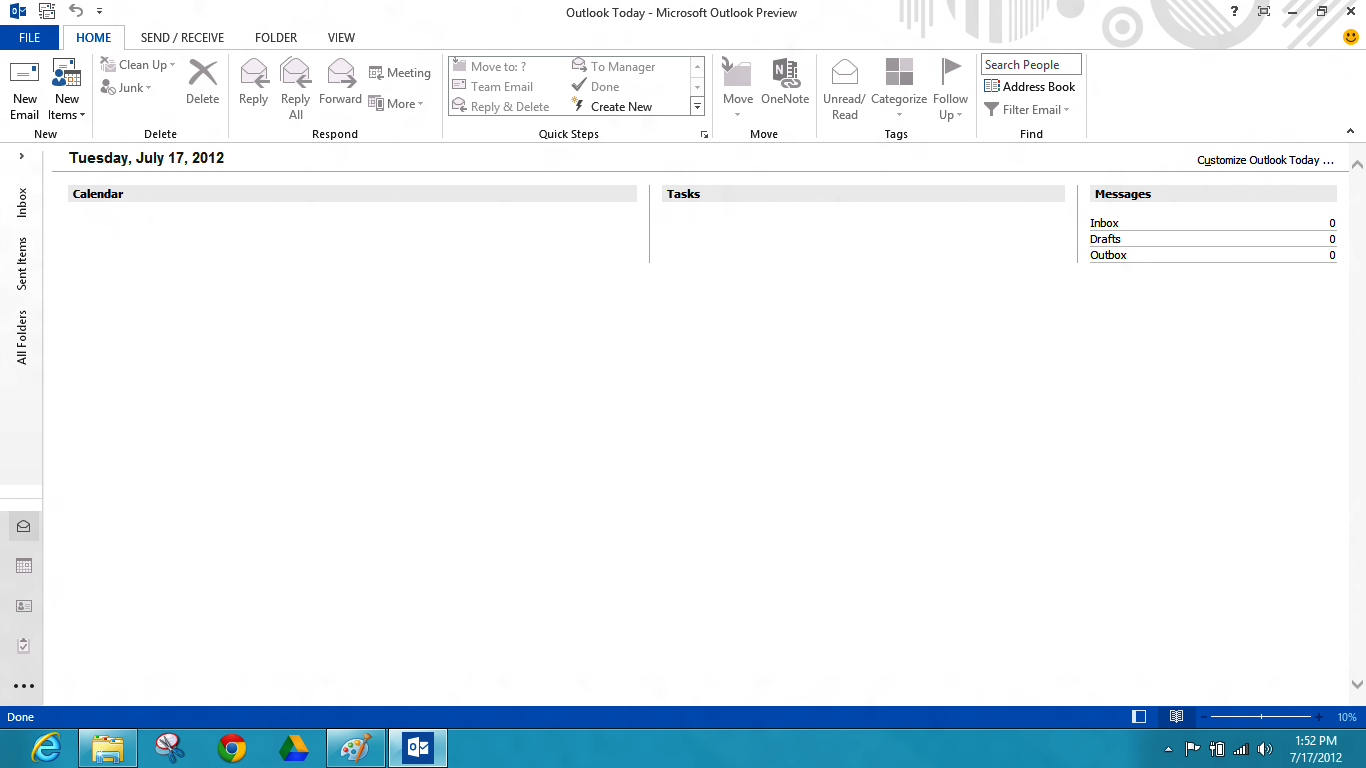This screenshot has height=768, width=1366.
Task: Open the More respond options dropdown
Action: tap(397, 104)
